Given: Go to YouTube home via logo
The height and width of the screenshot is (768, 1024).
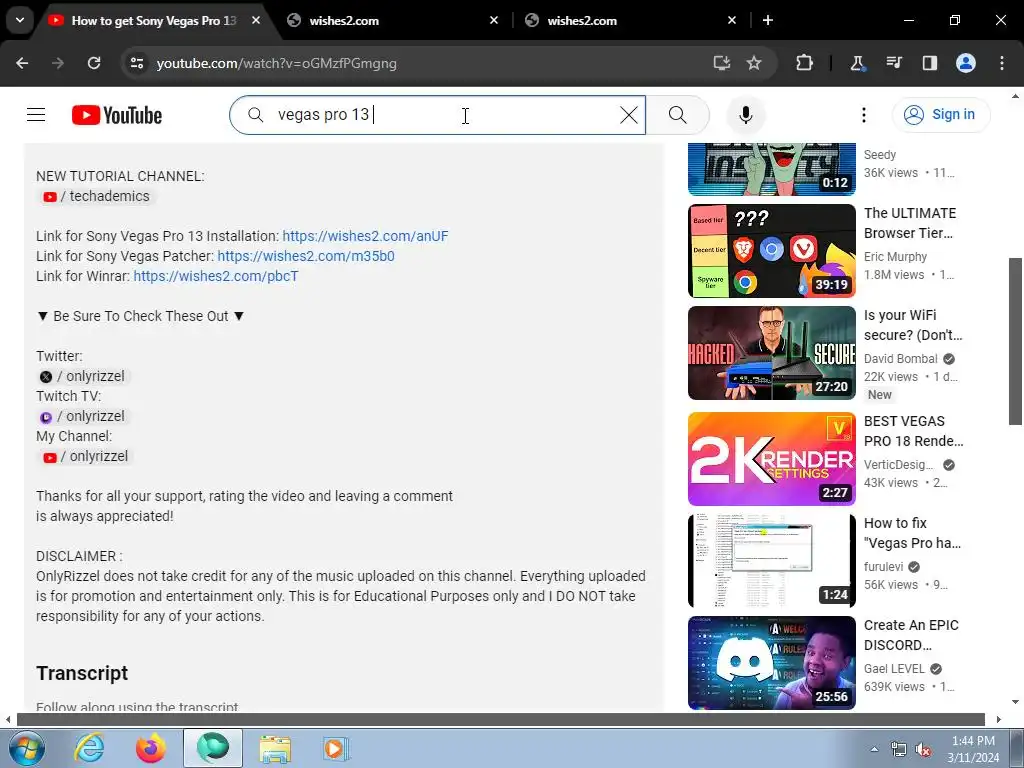Looking at the screenshot, I should click(117, 115).
